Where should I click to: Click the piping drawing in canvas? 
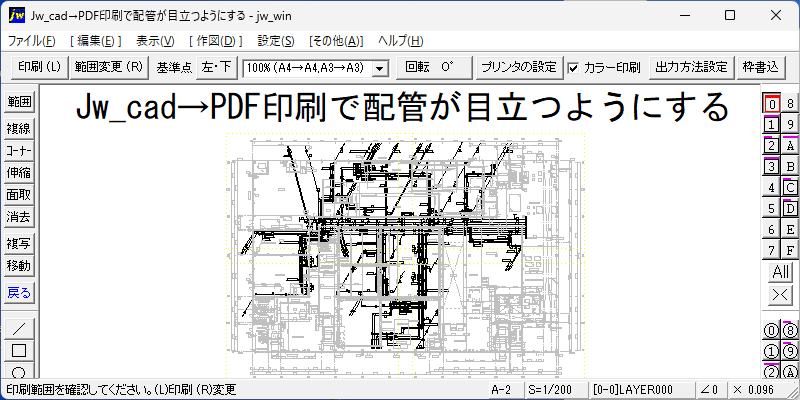(x=405, y=255)
